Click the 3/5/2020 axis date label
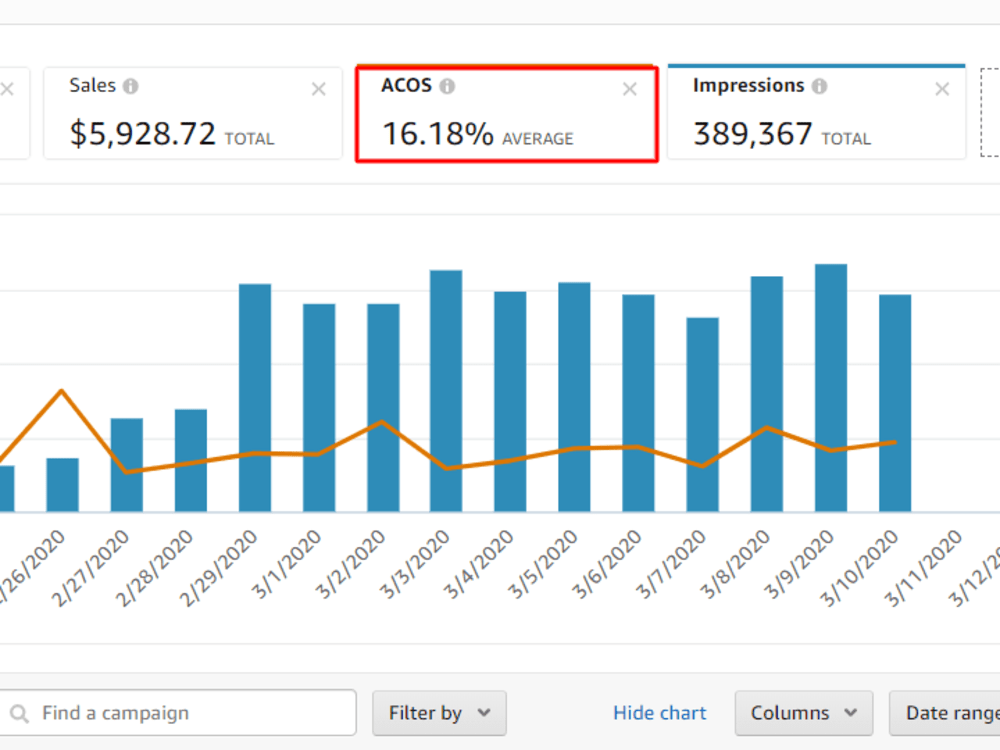Viewport: 1000px width, 750px height. pos(543,565)
